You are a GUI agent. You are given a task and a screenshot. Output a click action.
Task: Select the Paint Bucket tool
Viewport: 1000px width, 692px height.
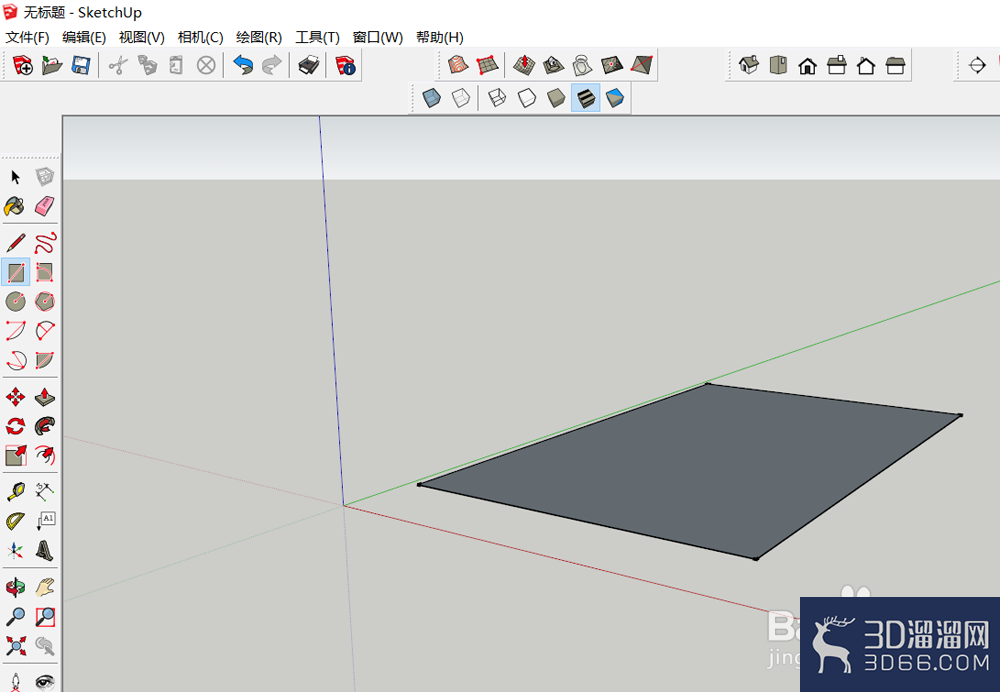[15, 206]
